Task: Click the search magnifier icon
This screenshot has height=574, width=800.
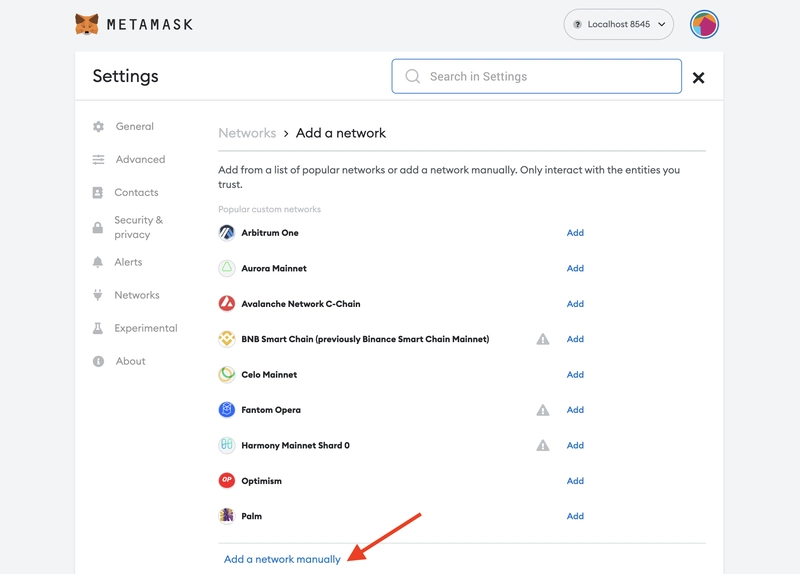Action: pyautogui.click(x=412, y=77)
